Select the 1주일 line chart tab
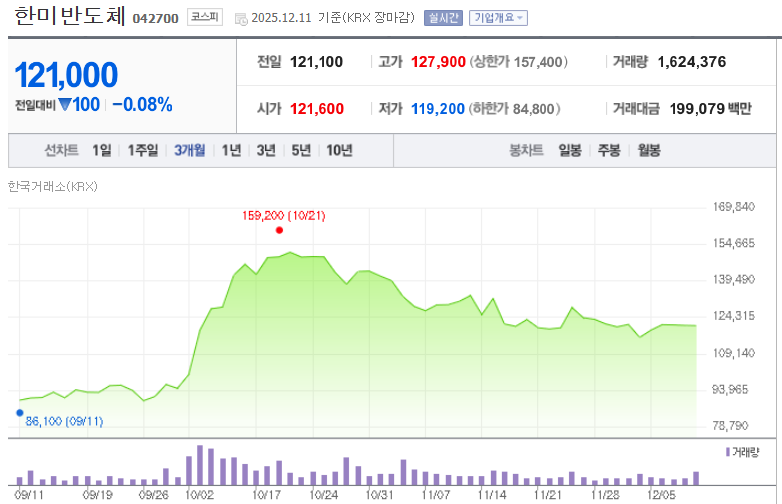 click(143, 150)
